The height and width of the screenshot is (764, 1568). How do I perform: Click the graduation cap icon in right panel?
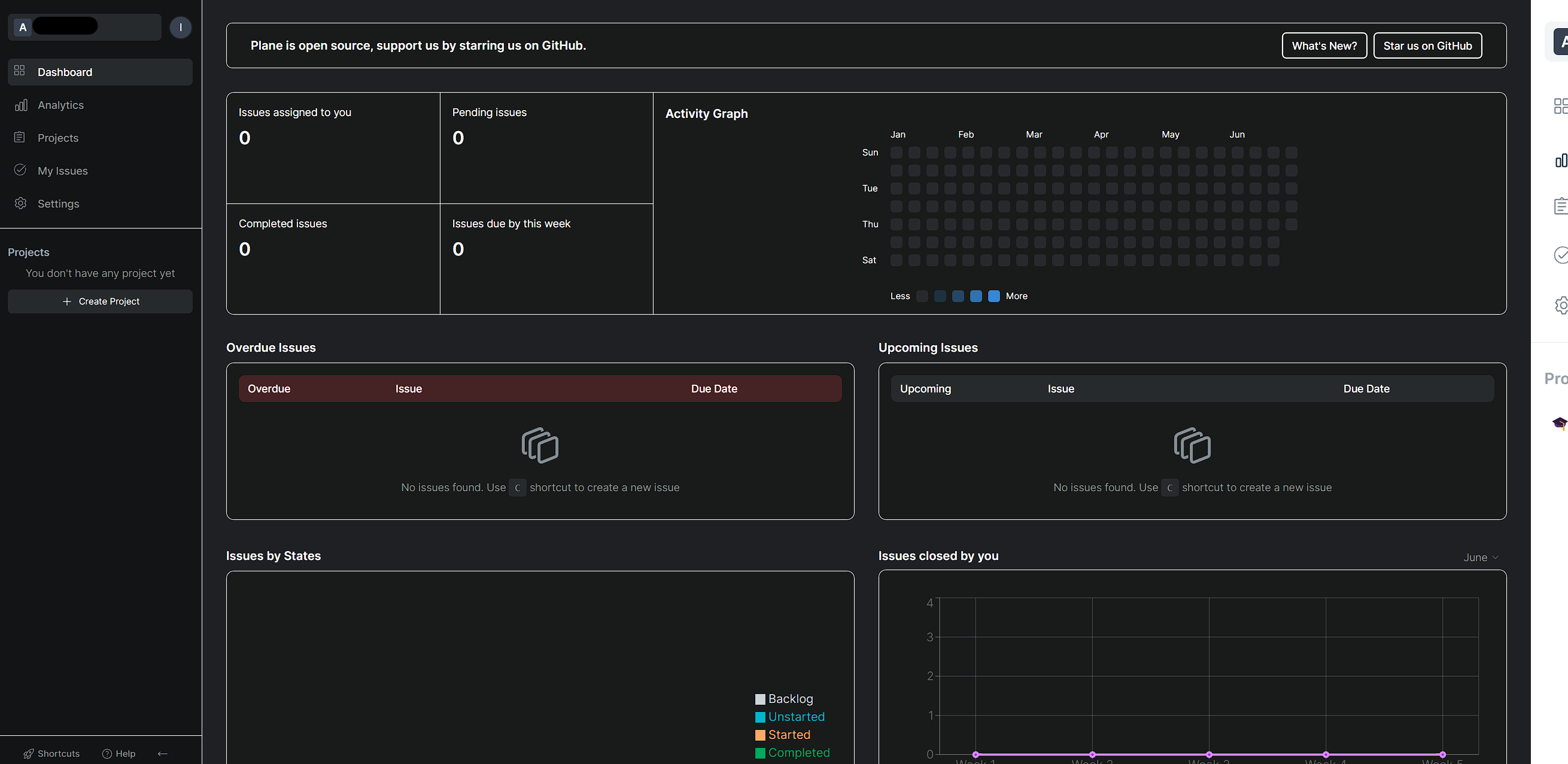pos(1561,423)
